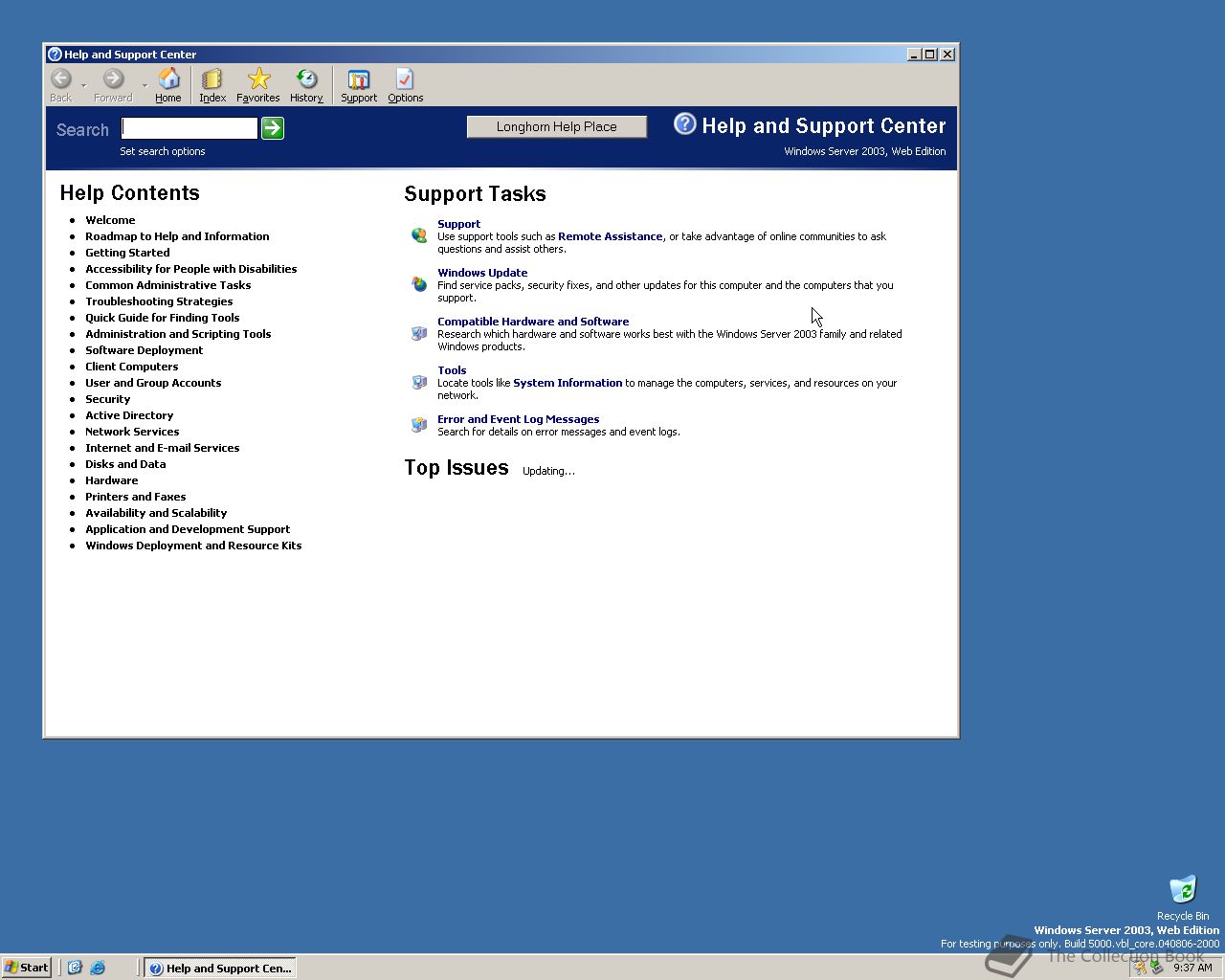The image size is (1225, 980).
Task: Open Availability and Scalability topic
Action: tap(156, 513)
